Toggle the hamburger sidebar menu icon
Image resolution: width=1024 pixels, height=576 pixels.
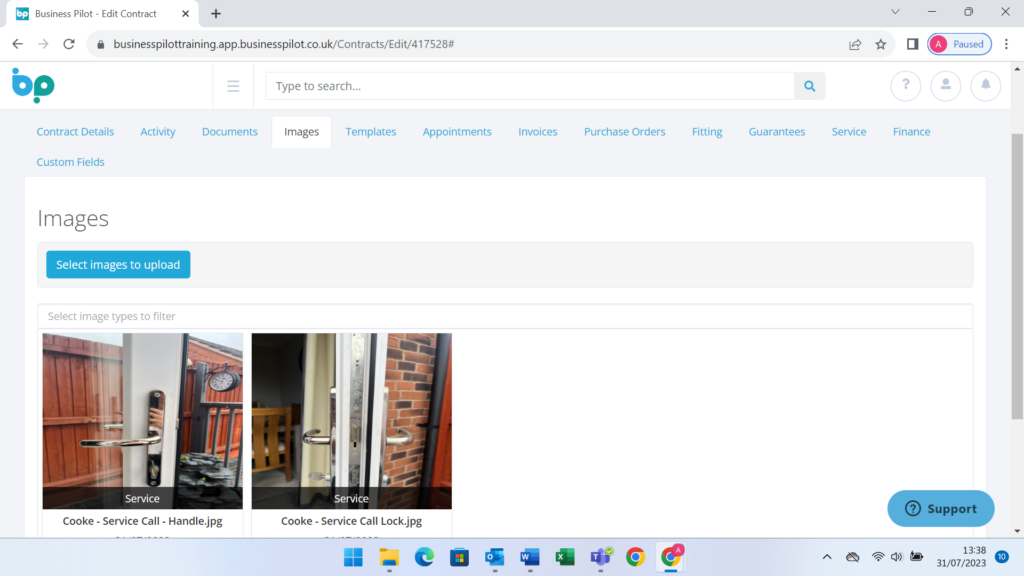tap(233, 86)
